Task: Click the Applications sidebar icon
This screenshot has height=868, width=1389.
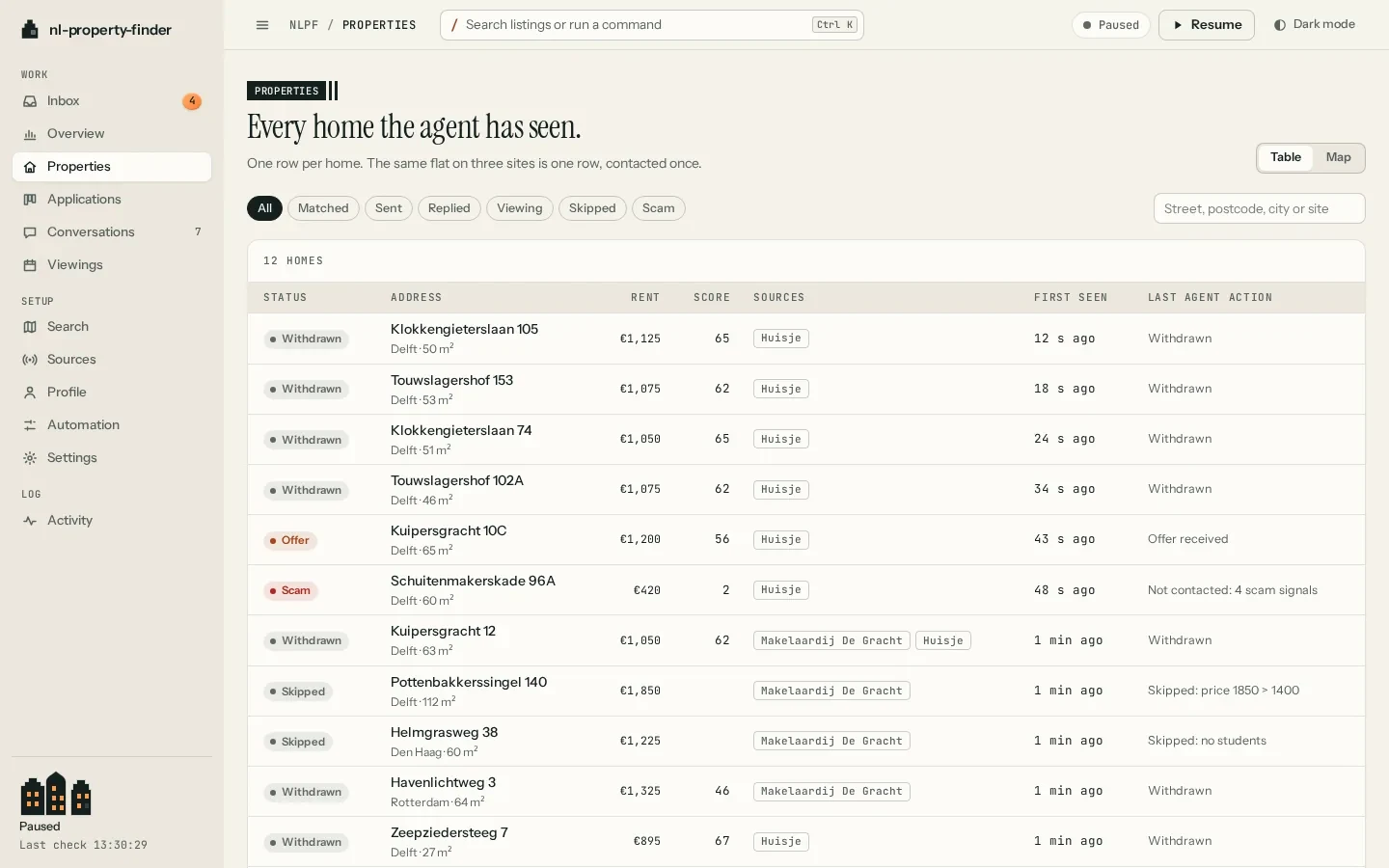Action: tap(30, 200)
